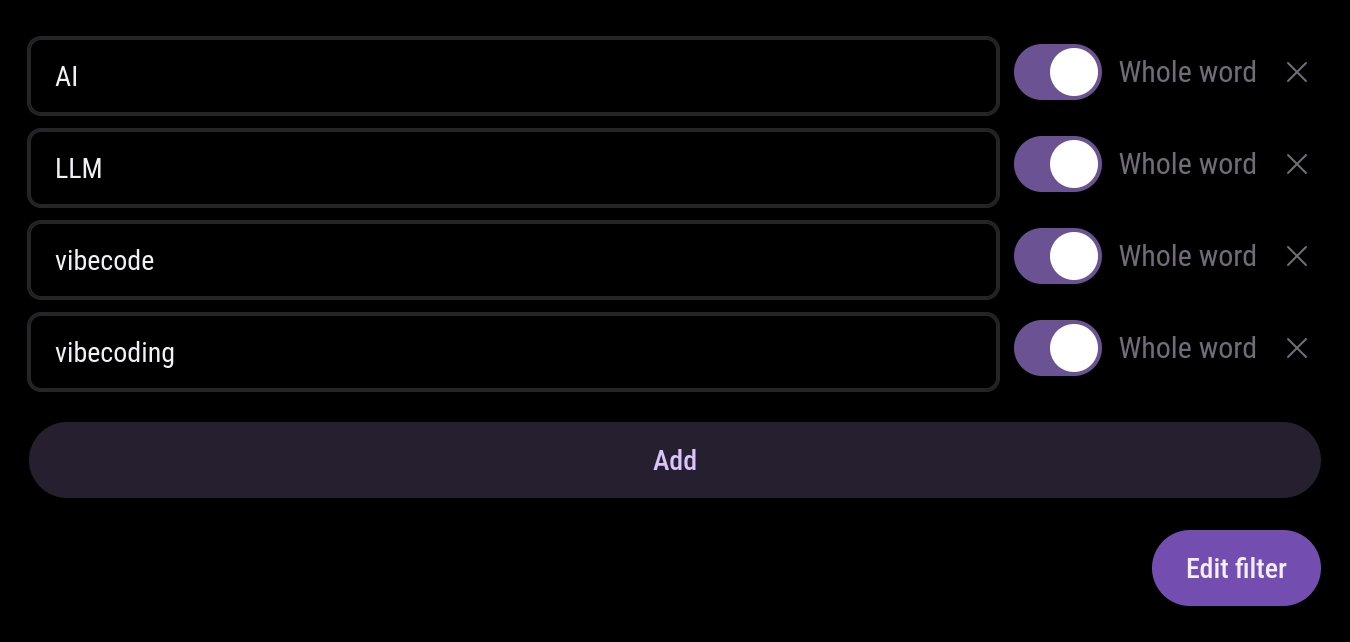
Task: Click the Whole word label beside LLM
Action: [1187, 164]
